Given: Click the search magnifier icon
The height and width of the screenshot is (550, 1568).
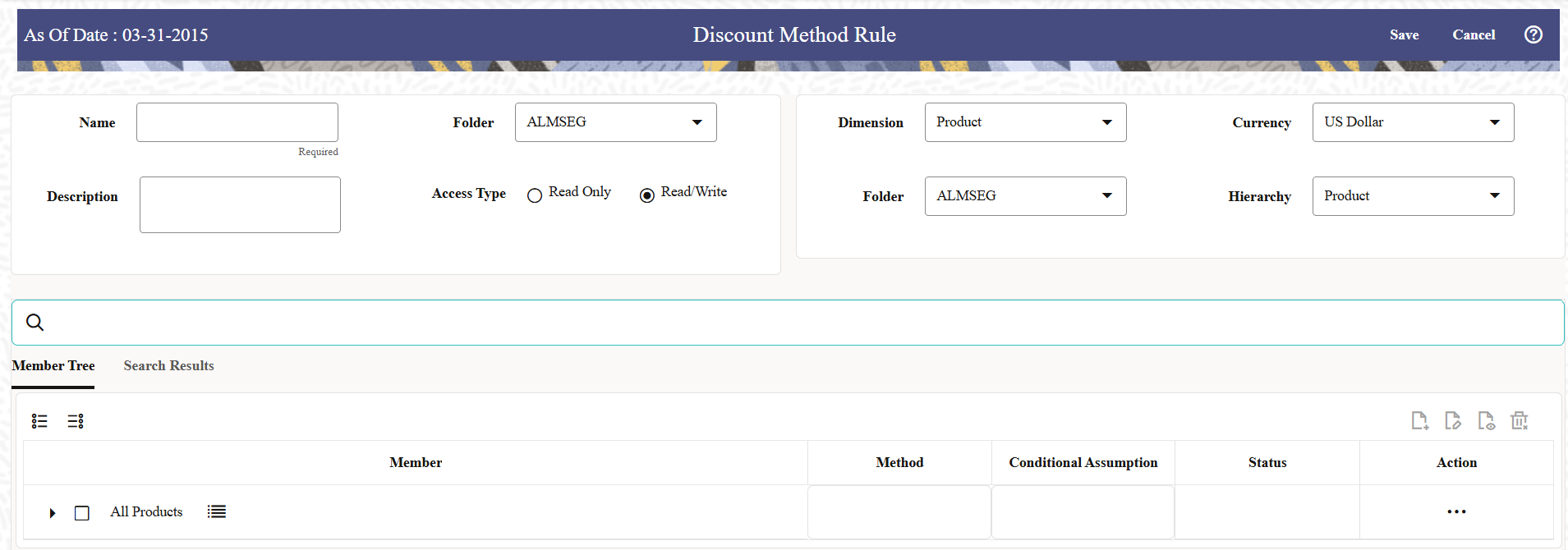Looking at the screenshot, I should (x=34, y=323).
